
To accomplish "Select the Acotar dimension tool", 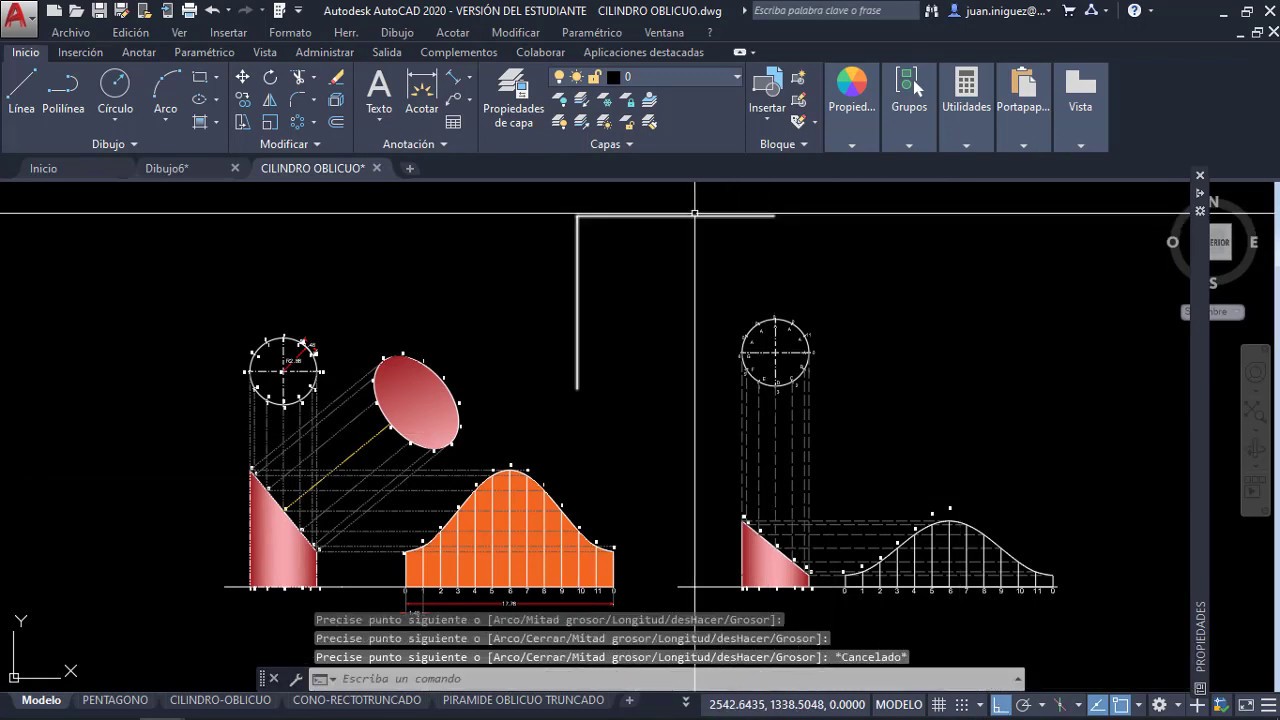I will click(422, 92).
